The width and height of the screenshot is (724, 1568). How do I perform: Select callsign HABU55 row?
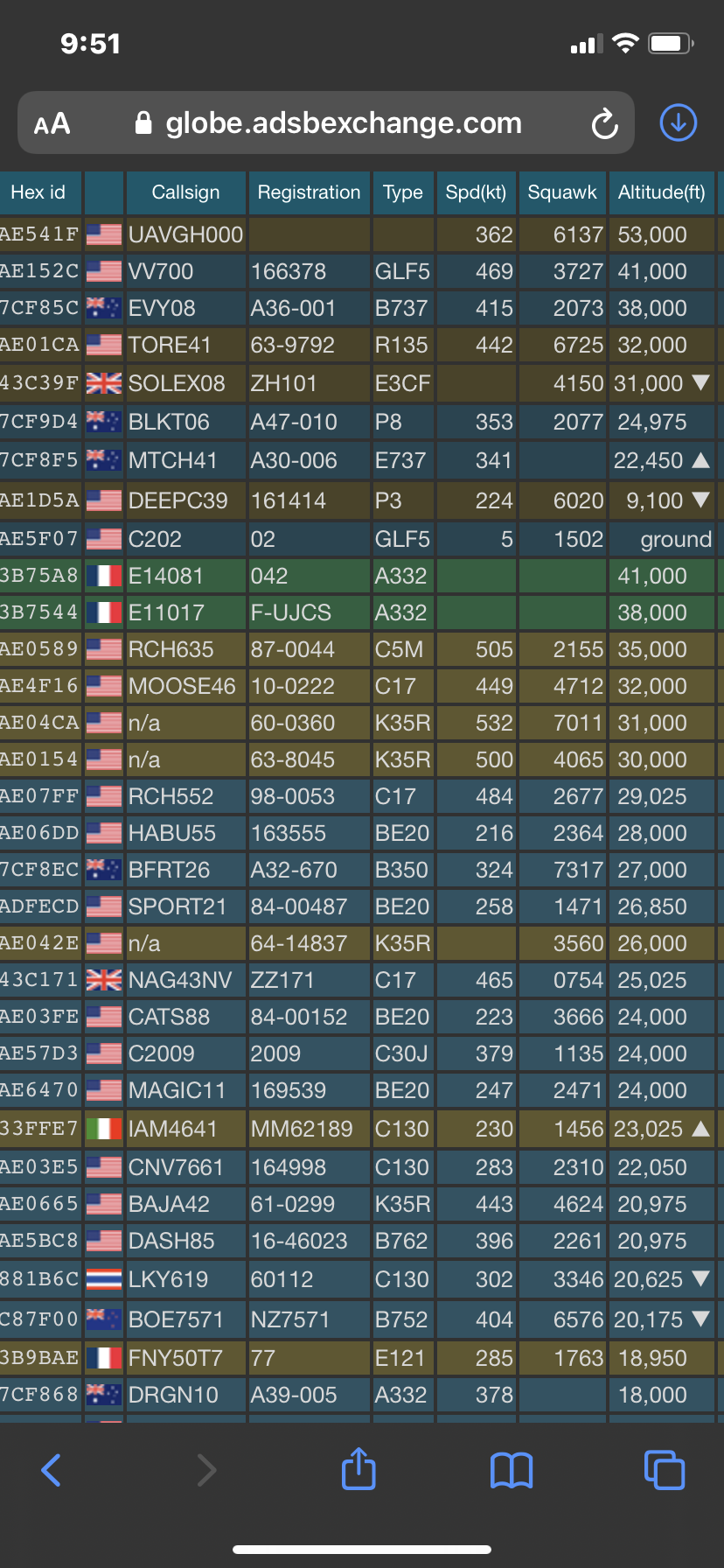tap(359, 833)
